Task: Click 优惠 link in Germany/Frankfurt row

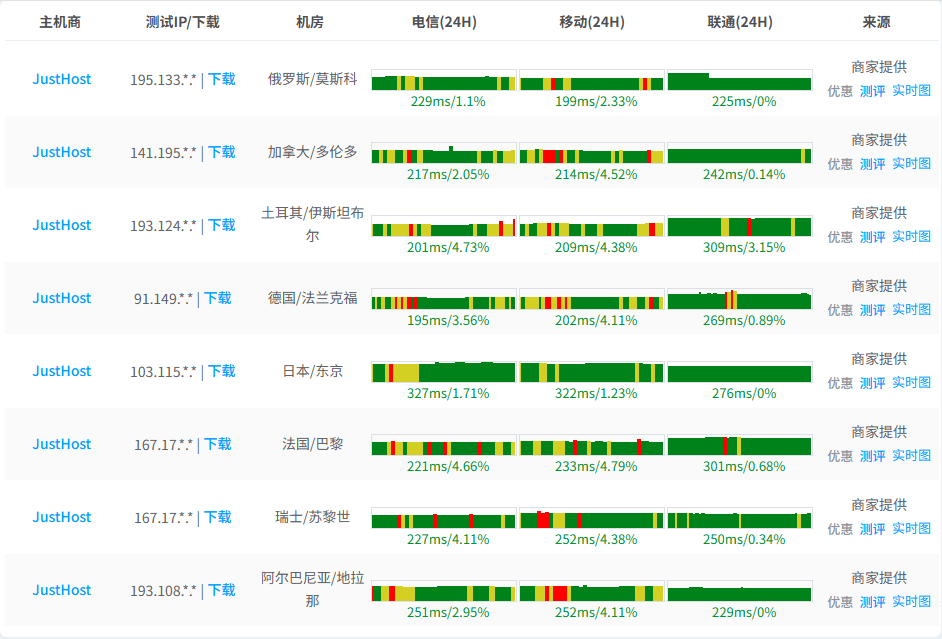Action: point(840,310)
